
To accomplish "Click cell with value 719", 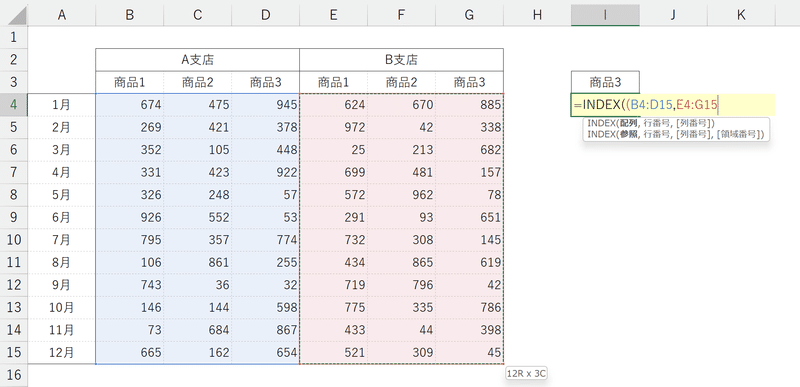I will coord(333,285).
